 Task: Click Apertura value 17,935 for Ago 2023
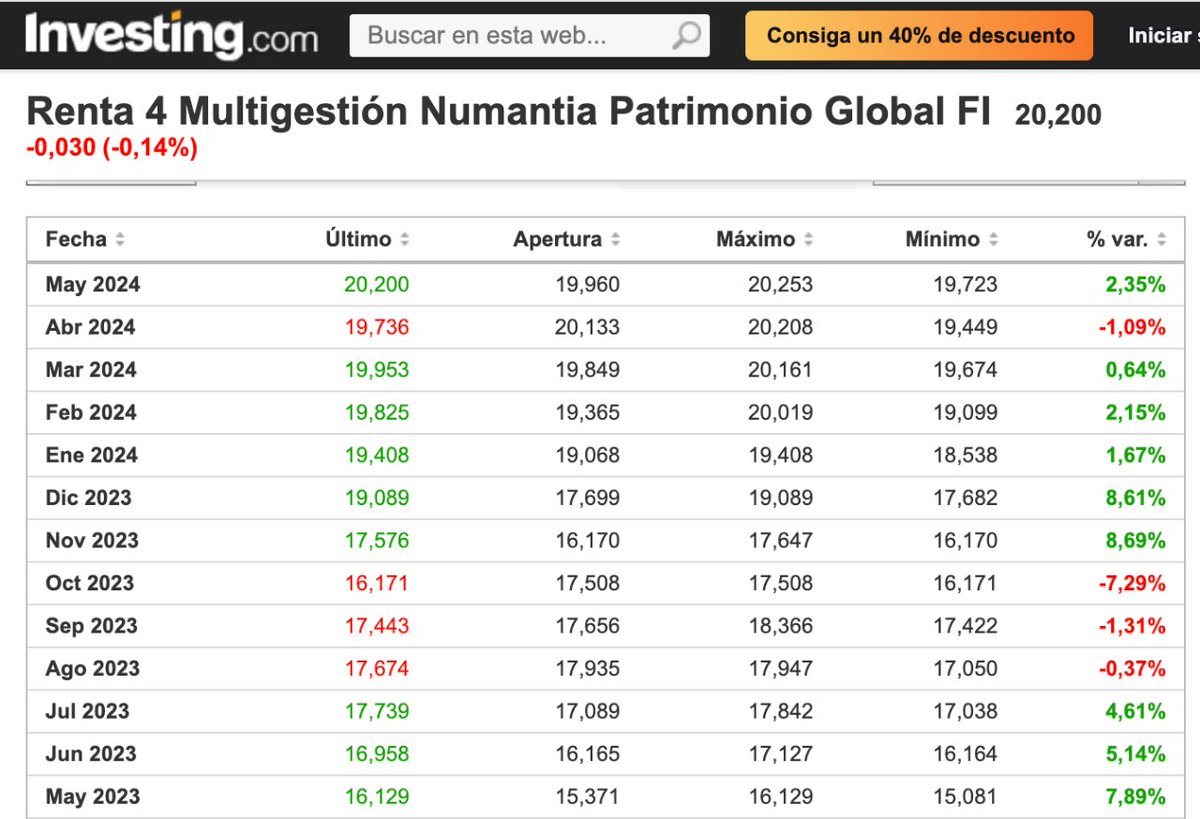(x=588, y=669)
